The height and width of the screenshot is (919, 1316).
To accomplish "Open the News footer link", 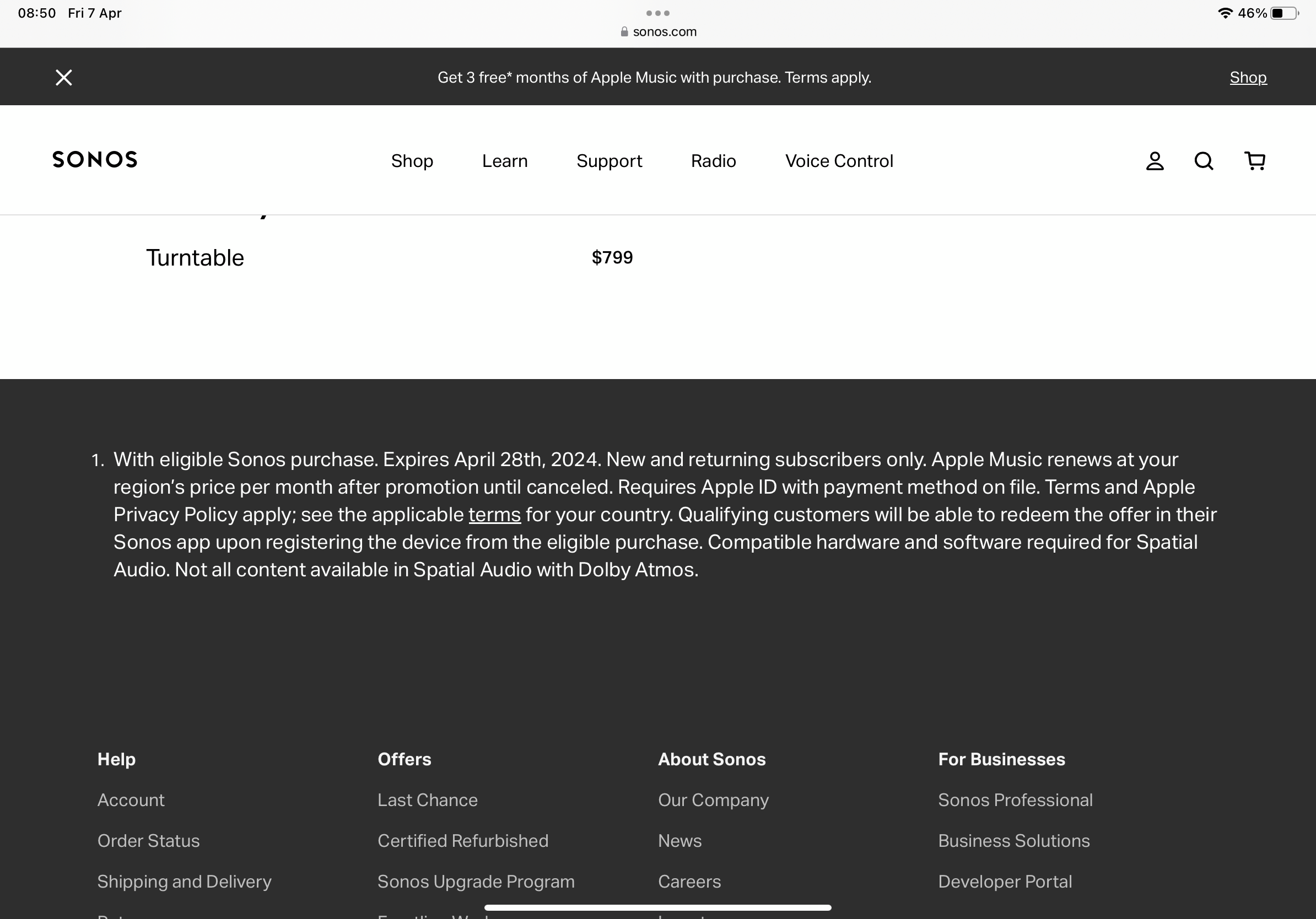I will pos(679,841).
